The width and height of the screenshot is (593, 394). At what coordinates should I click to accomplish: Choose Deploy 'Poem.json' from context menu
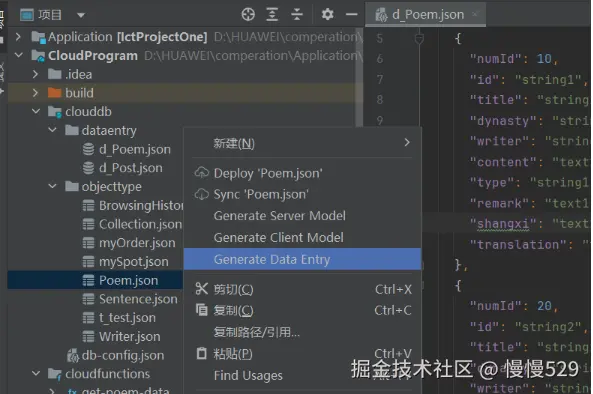303,173
